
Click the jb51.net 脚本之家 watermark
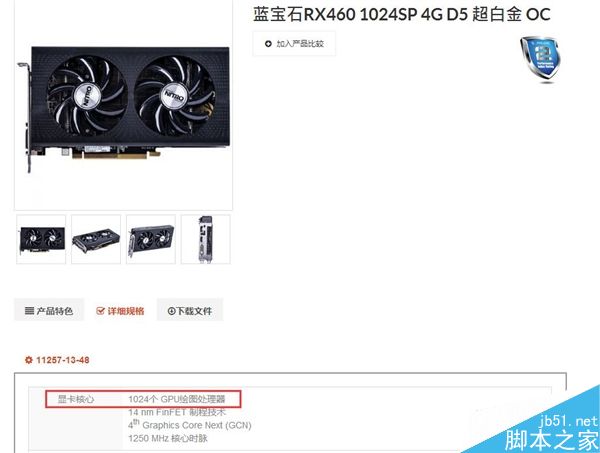pos(551,432)
